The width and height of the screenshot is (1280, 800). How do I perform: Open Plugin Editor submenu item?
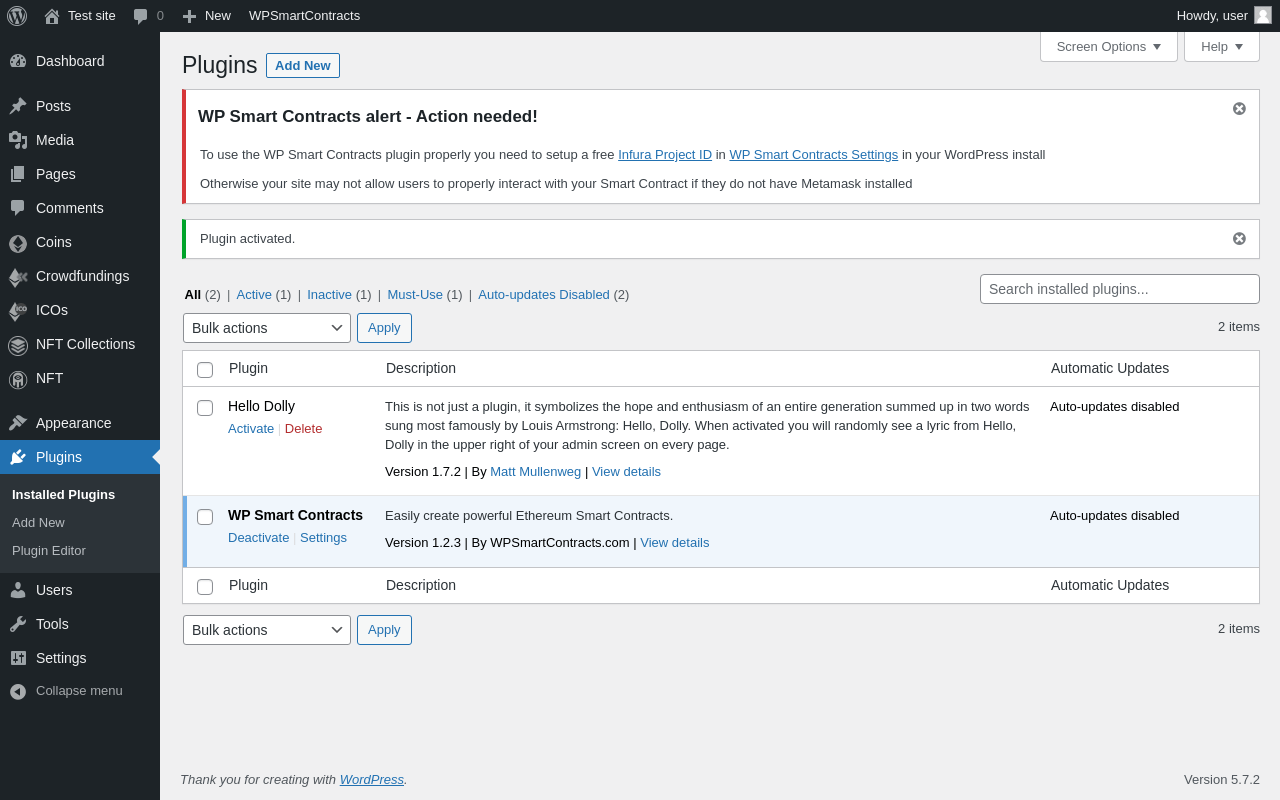coord(49,550)
